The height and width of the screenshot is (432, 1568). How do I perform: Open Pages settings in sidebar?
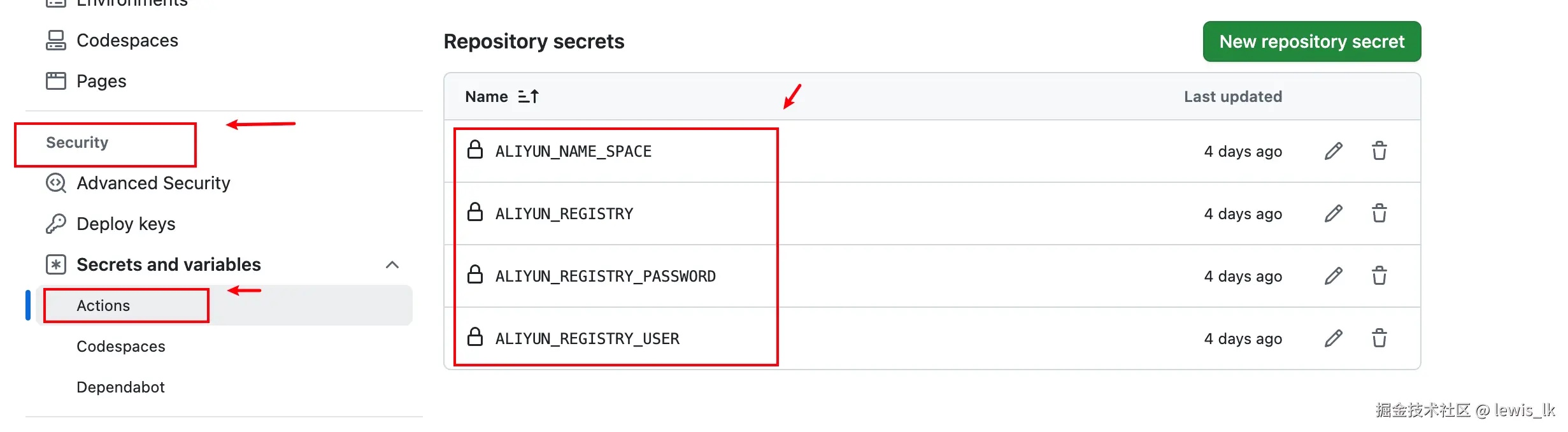coord(101,82)
